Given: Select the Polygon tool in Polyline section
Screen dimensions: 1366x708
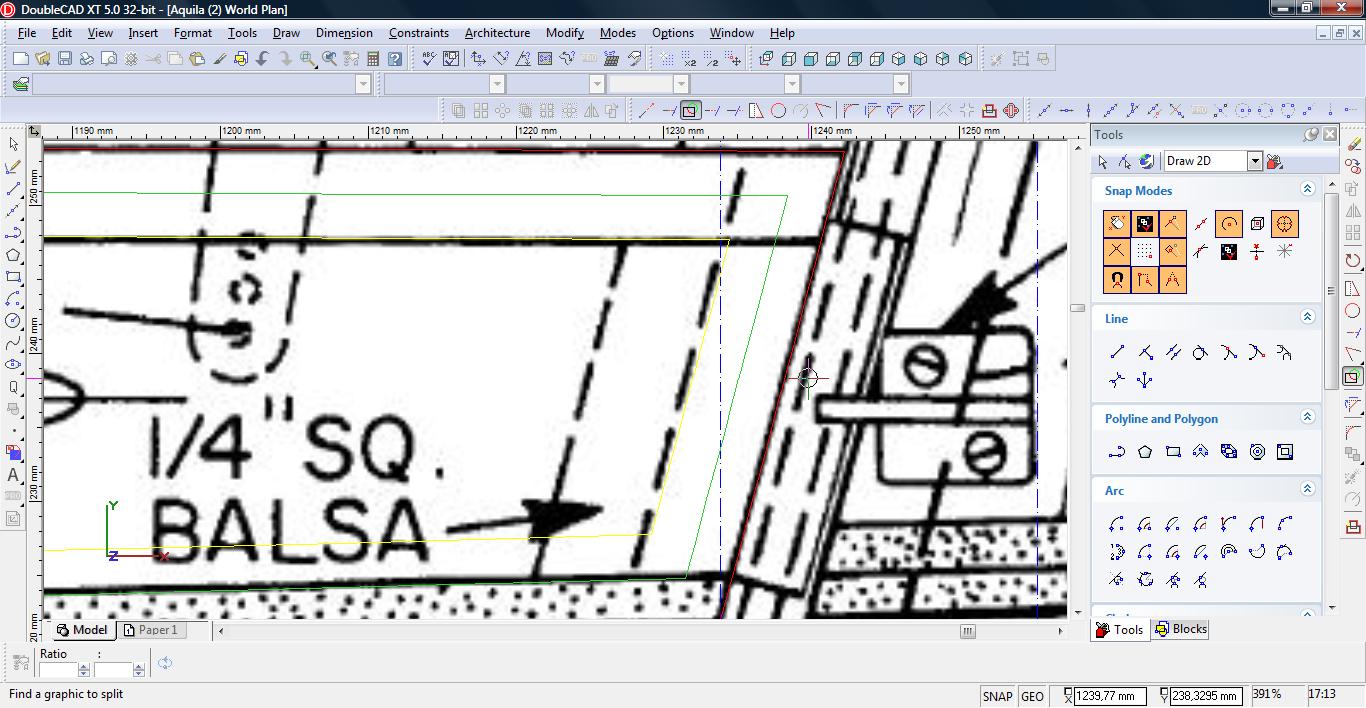Looking at the screenshot, I should coord(1145,452).
